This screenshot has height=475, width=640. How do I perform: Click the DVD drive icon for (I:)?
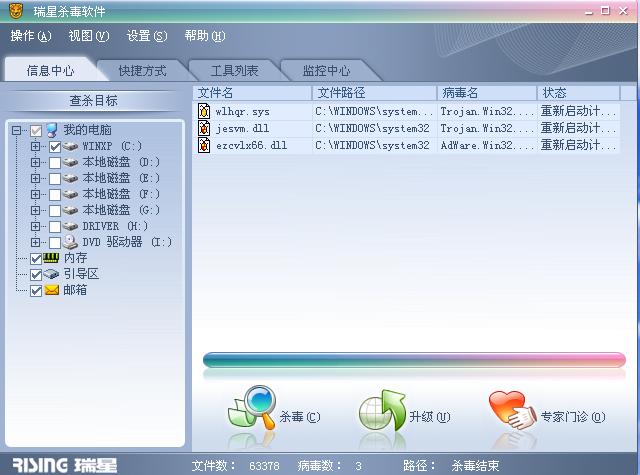[x=70, y=242]
